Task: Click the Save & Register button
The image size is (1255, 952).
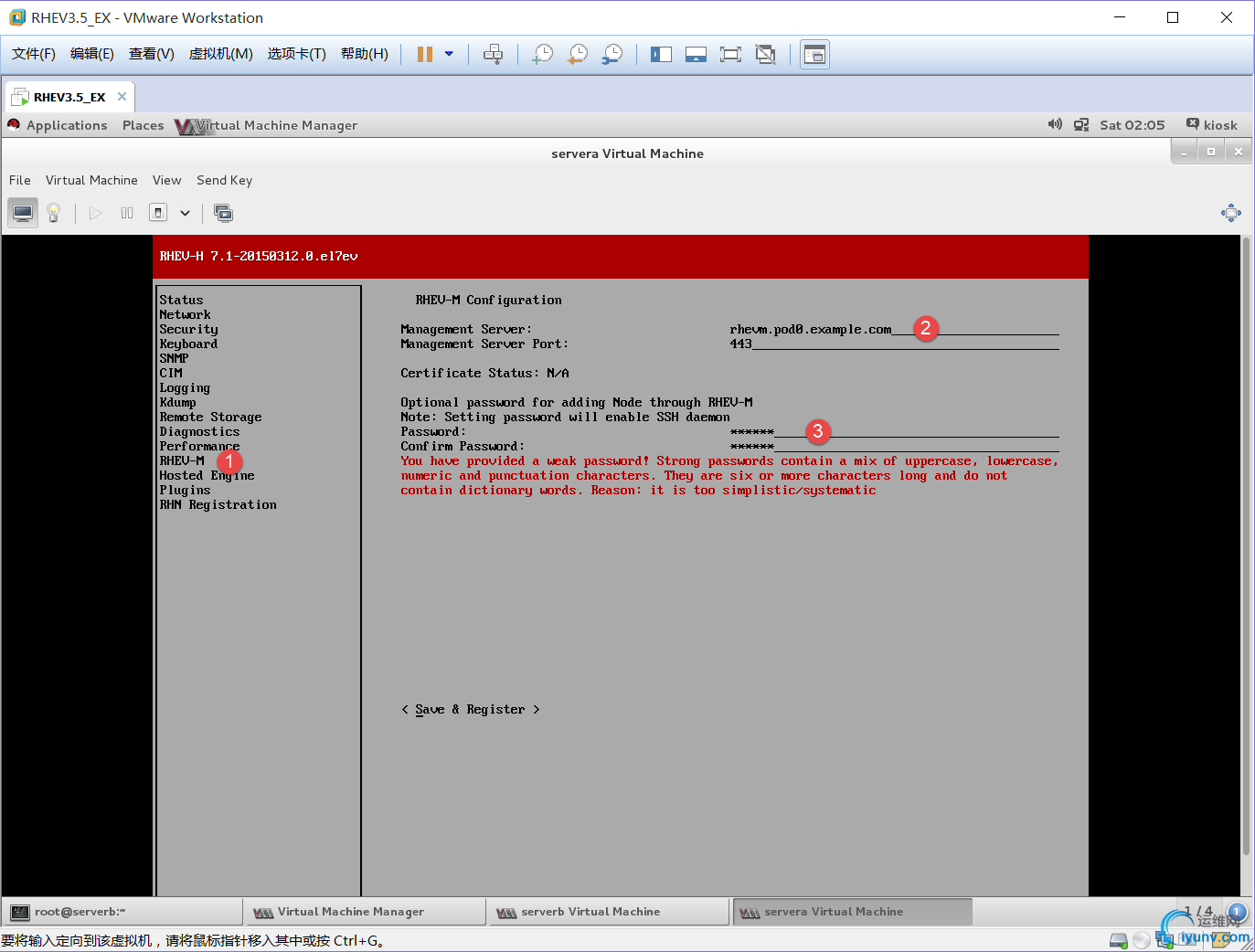Action: [x=471, y=709]
